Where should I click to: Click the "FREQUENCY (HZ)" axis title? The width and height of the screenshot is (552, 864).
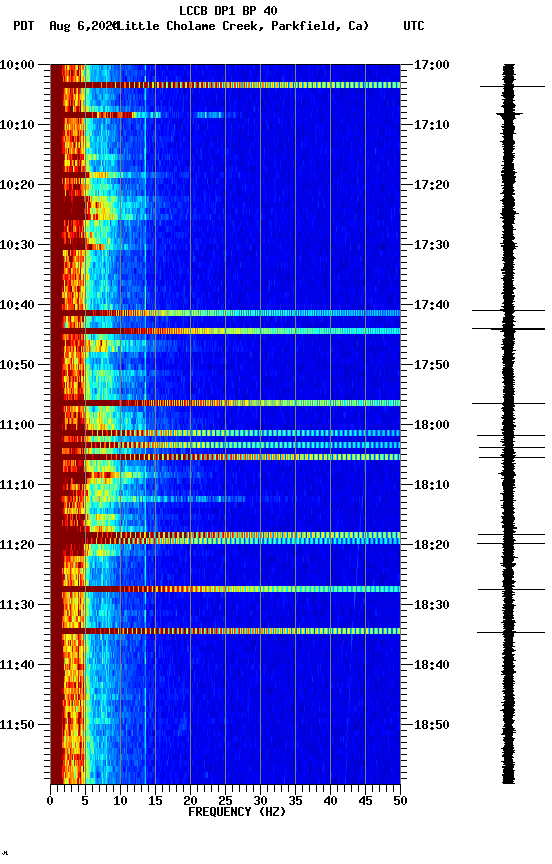click(237, 813)
